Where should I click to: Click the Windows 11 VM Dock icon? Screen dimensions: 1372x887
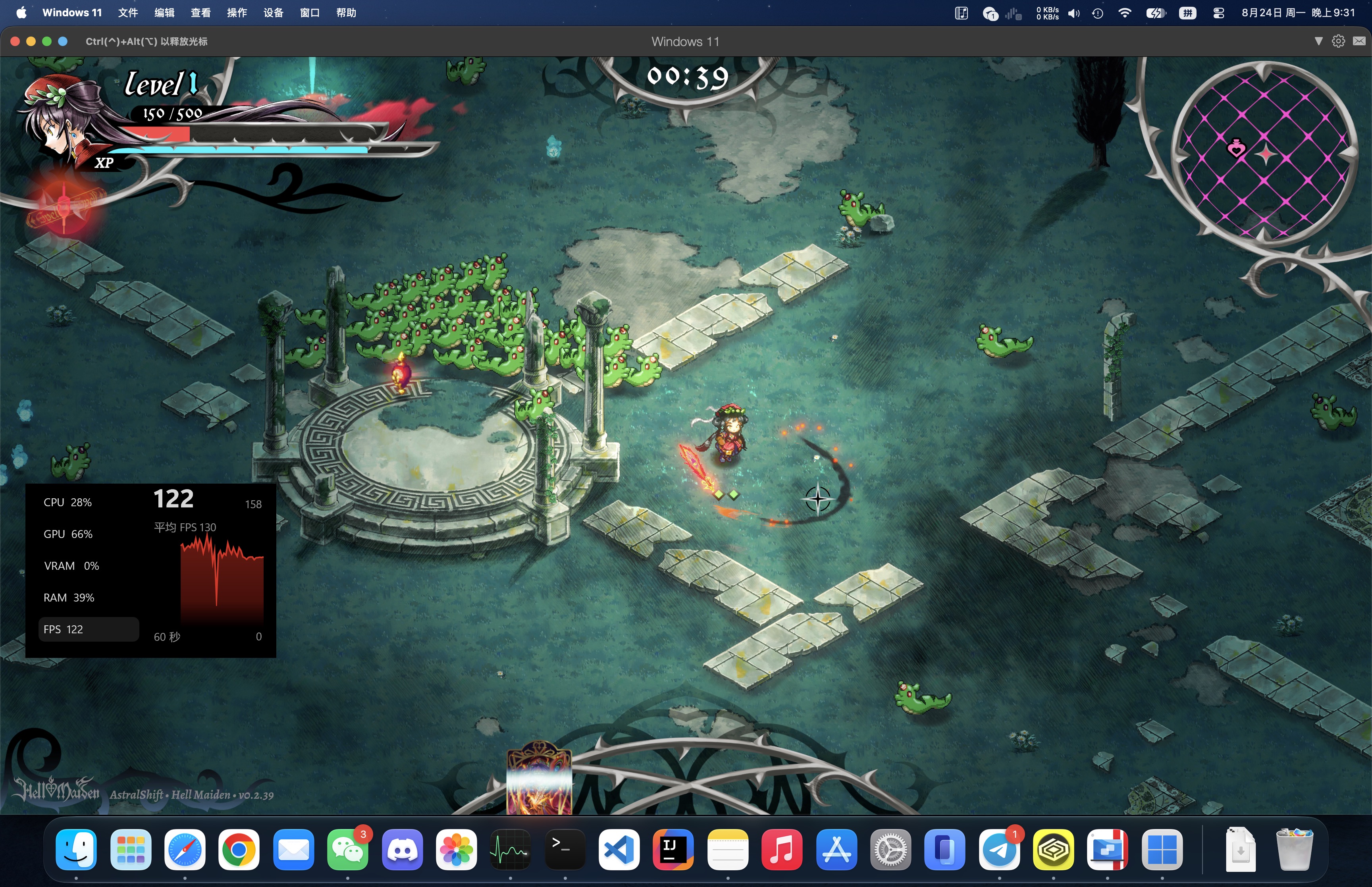[x=1162, y=849]
